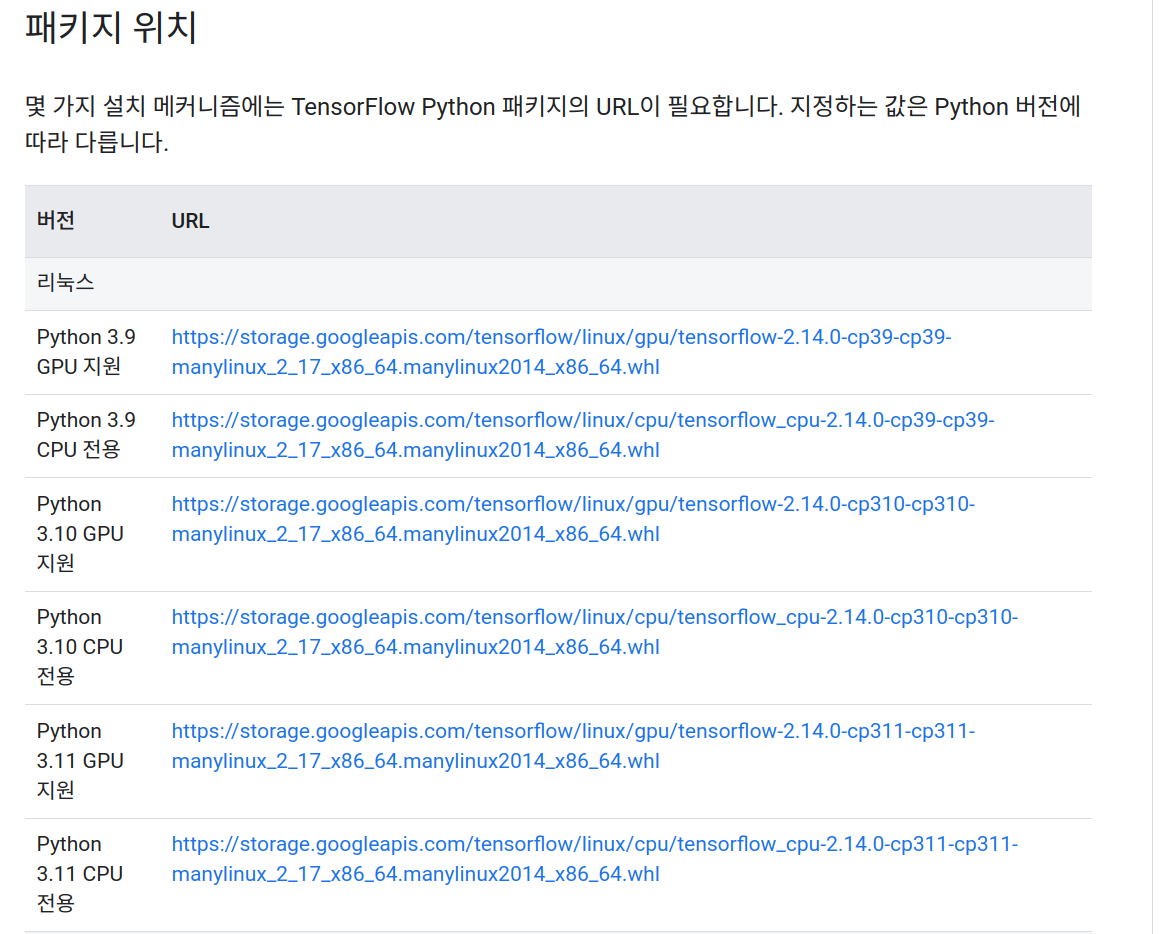Click the URL column header
The width and height of the screenshot is (1159, 934).
click(190, 221)
